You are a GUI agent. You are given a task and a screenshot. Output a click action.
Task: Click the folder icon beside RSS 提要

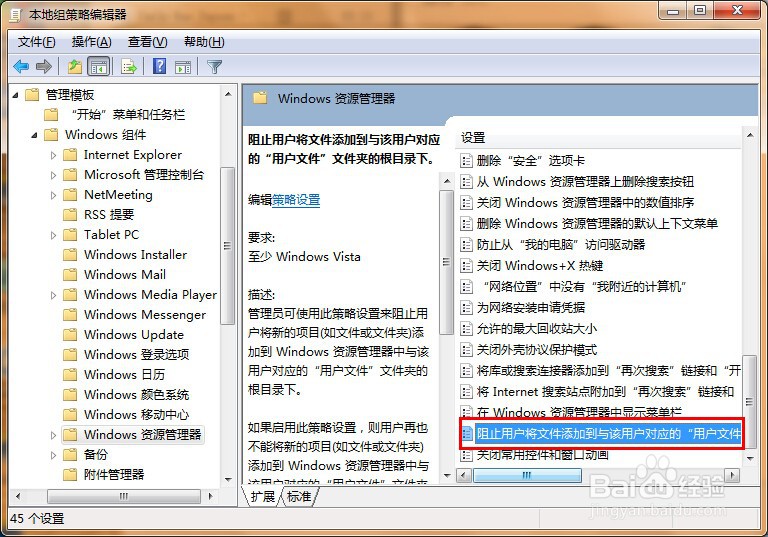(70, 215)
